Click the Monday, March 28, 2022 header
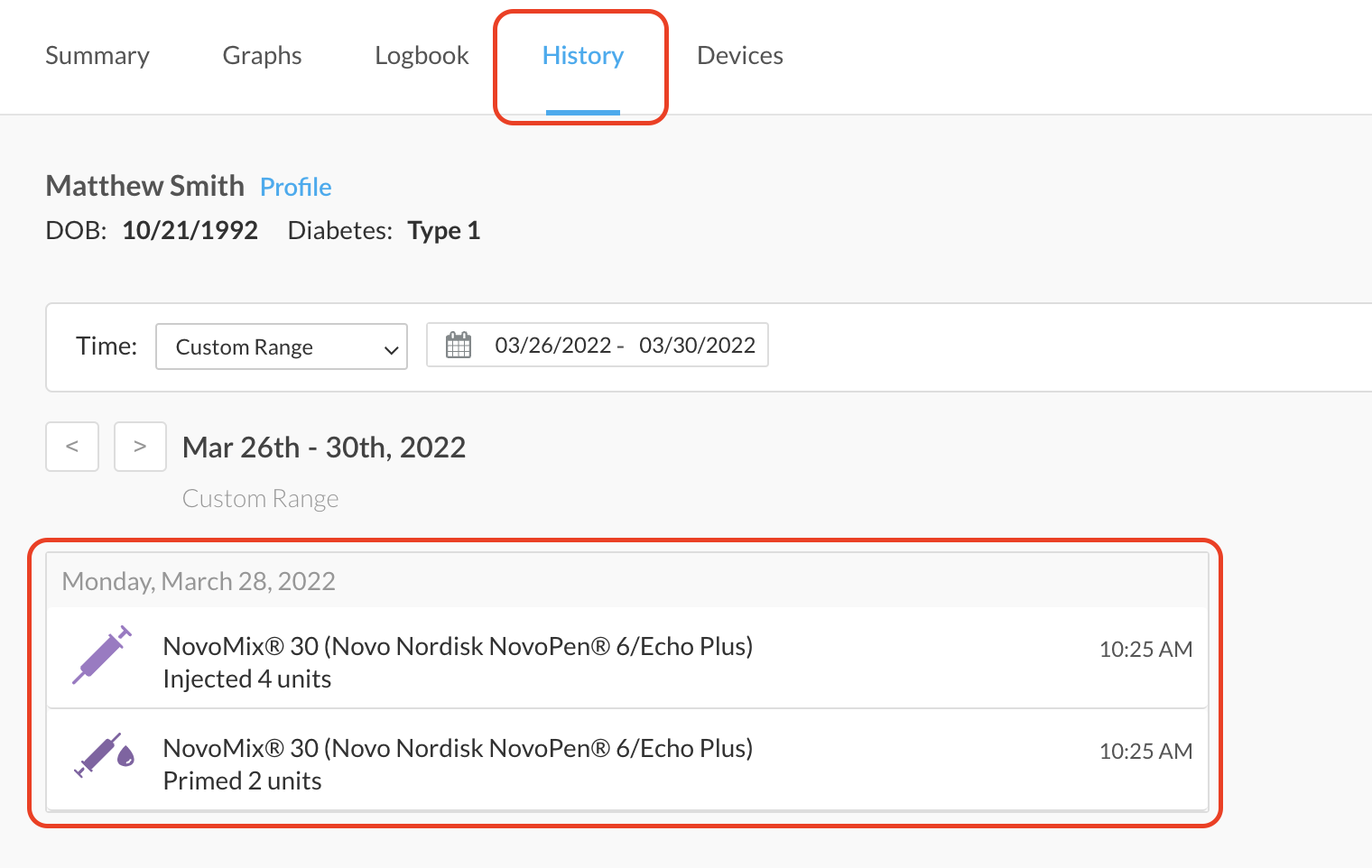1372x868 pixels. pos(199,581)
